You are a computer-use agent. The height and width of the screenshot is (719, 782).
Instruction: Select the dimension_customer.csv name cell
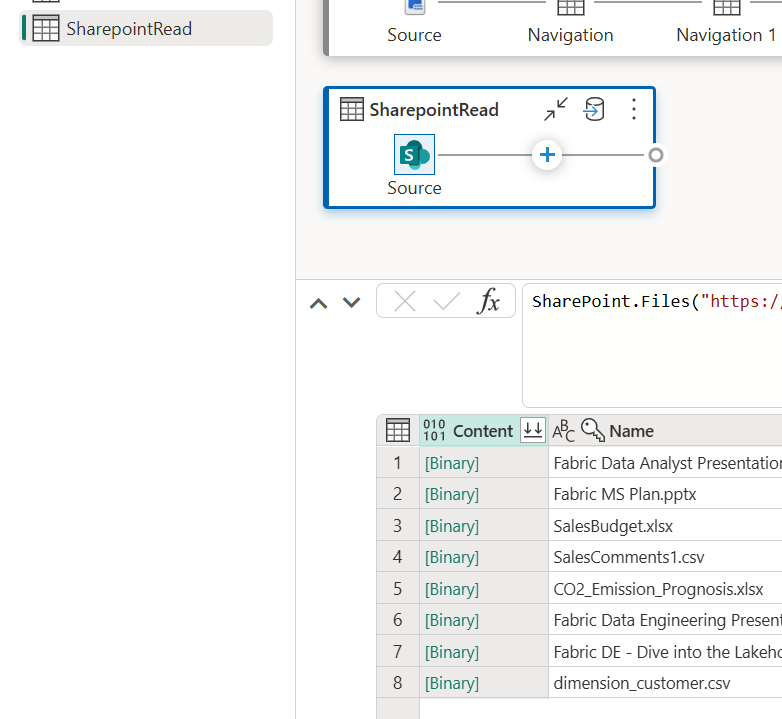click(x=665, y=683)
